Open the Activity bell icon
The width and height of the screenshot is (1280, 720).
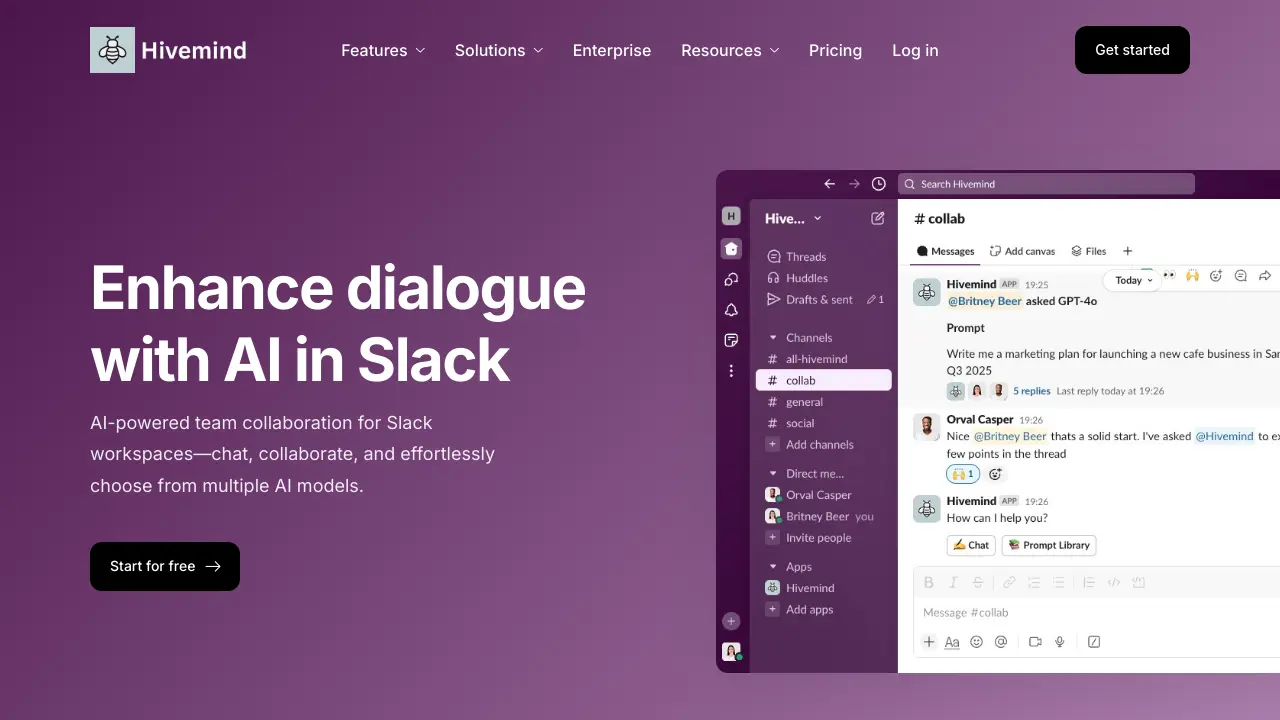(731, 310)
